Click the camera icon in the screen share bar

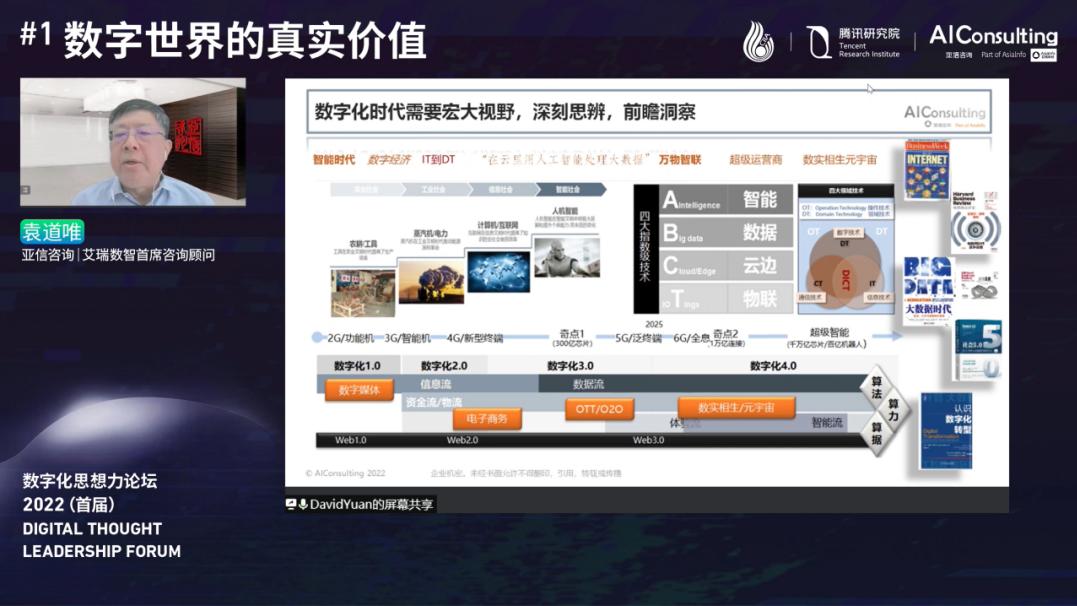pos(291,505)
